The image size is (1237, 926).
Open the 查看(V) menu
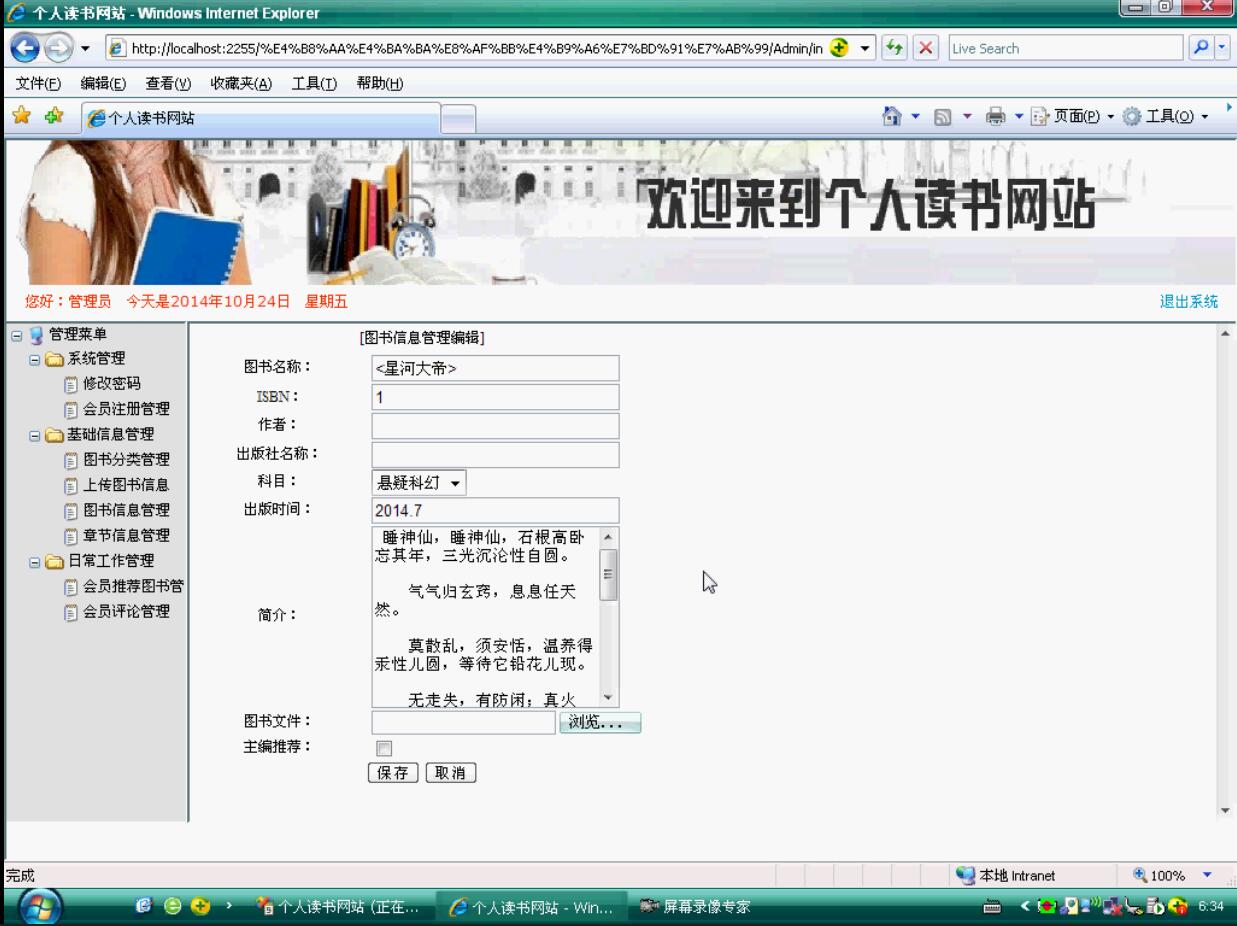(167, 83)
